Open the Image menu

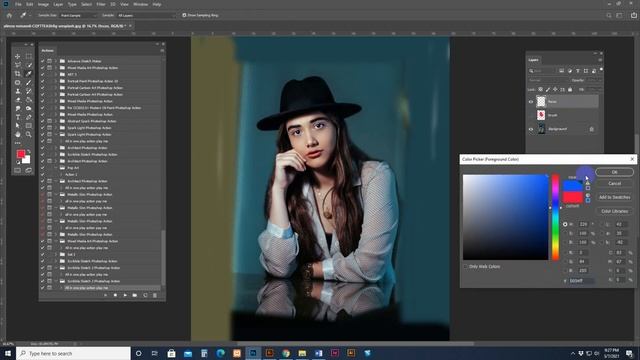coord(43,4)
